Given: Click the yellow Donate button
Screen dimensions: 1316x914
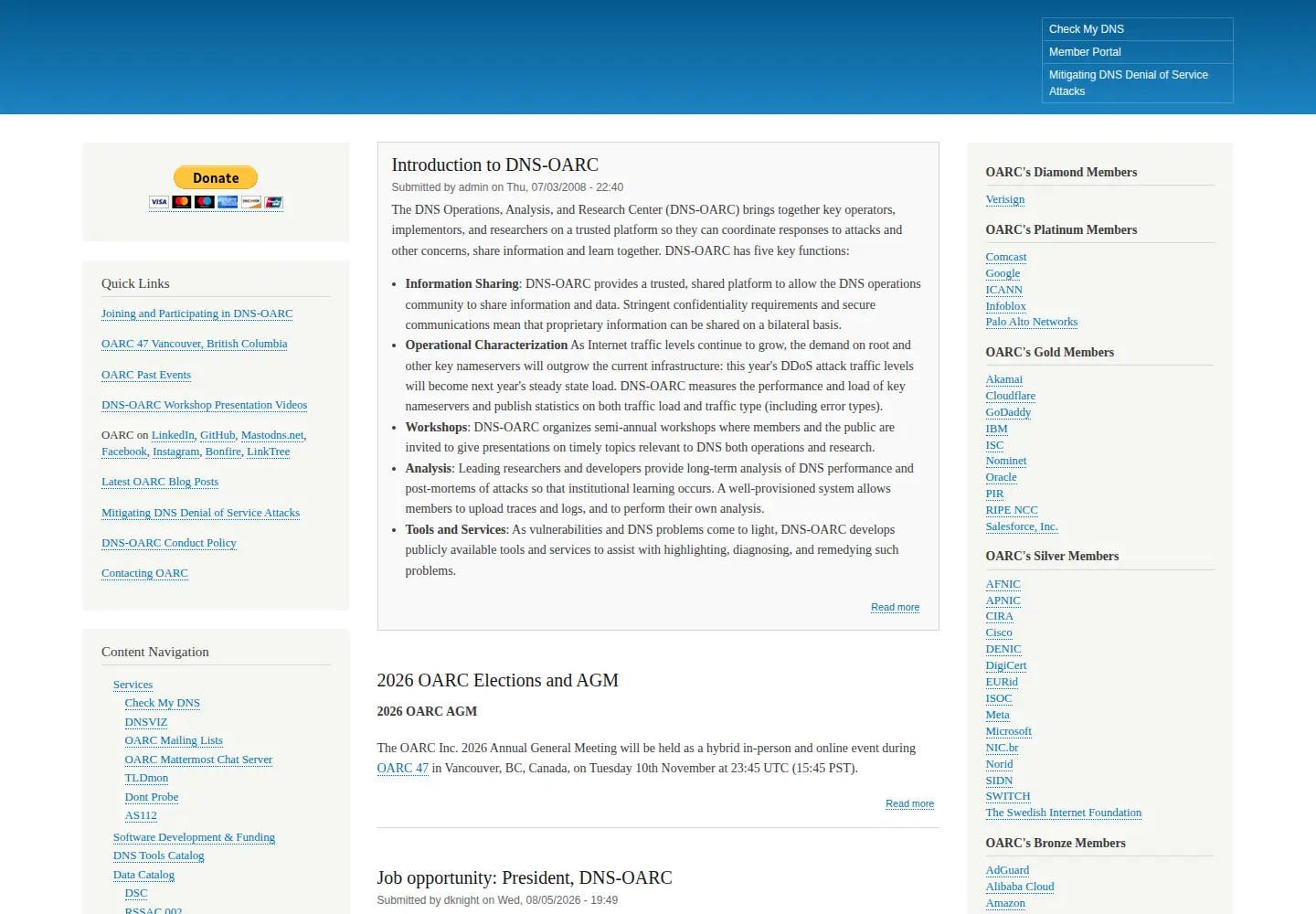Looking at the screenshot, I should 216,177.
